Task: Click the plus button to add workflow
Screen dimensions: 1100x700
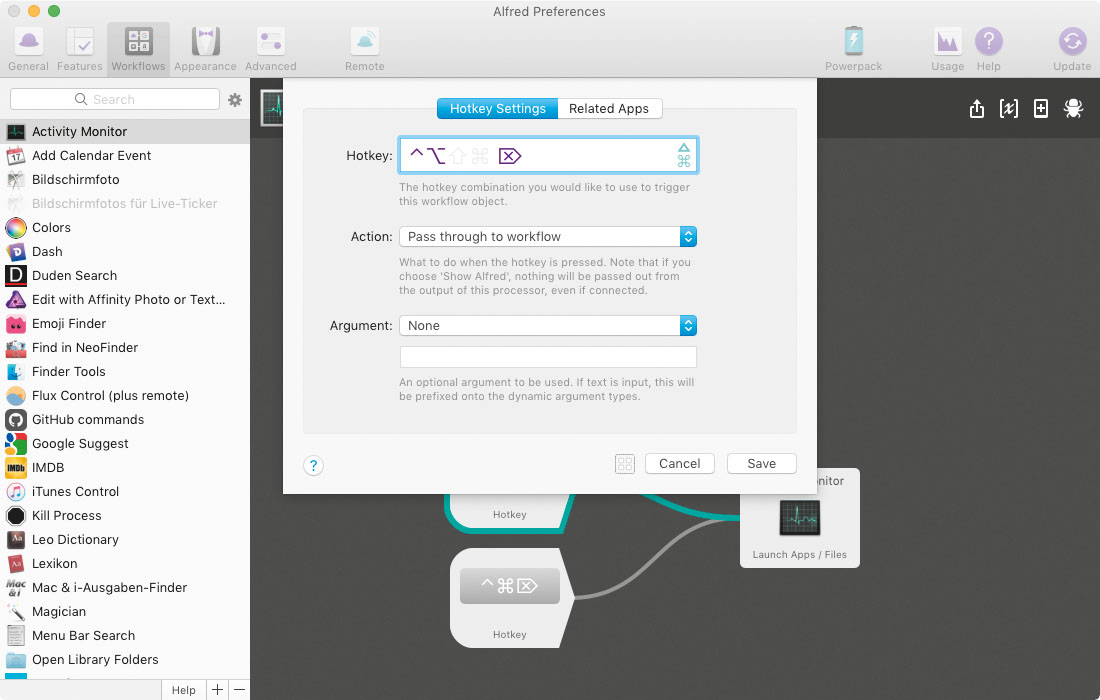Action: tap(217, 690)
